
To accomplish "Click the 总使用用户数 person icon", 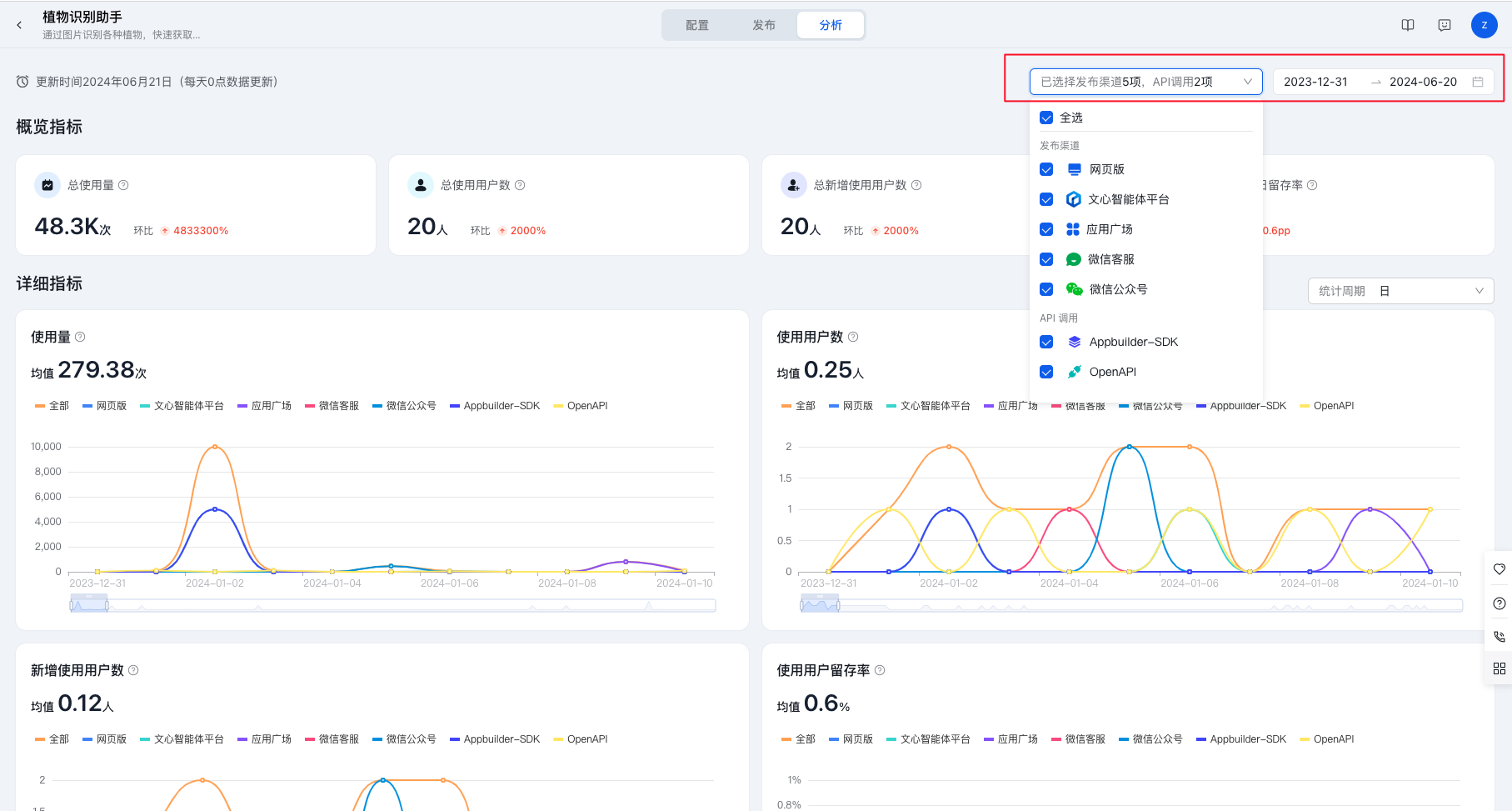I will coord(421,185).
